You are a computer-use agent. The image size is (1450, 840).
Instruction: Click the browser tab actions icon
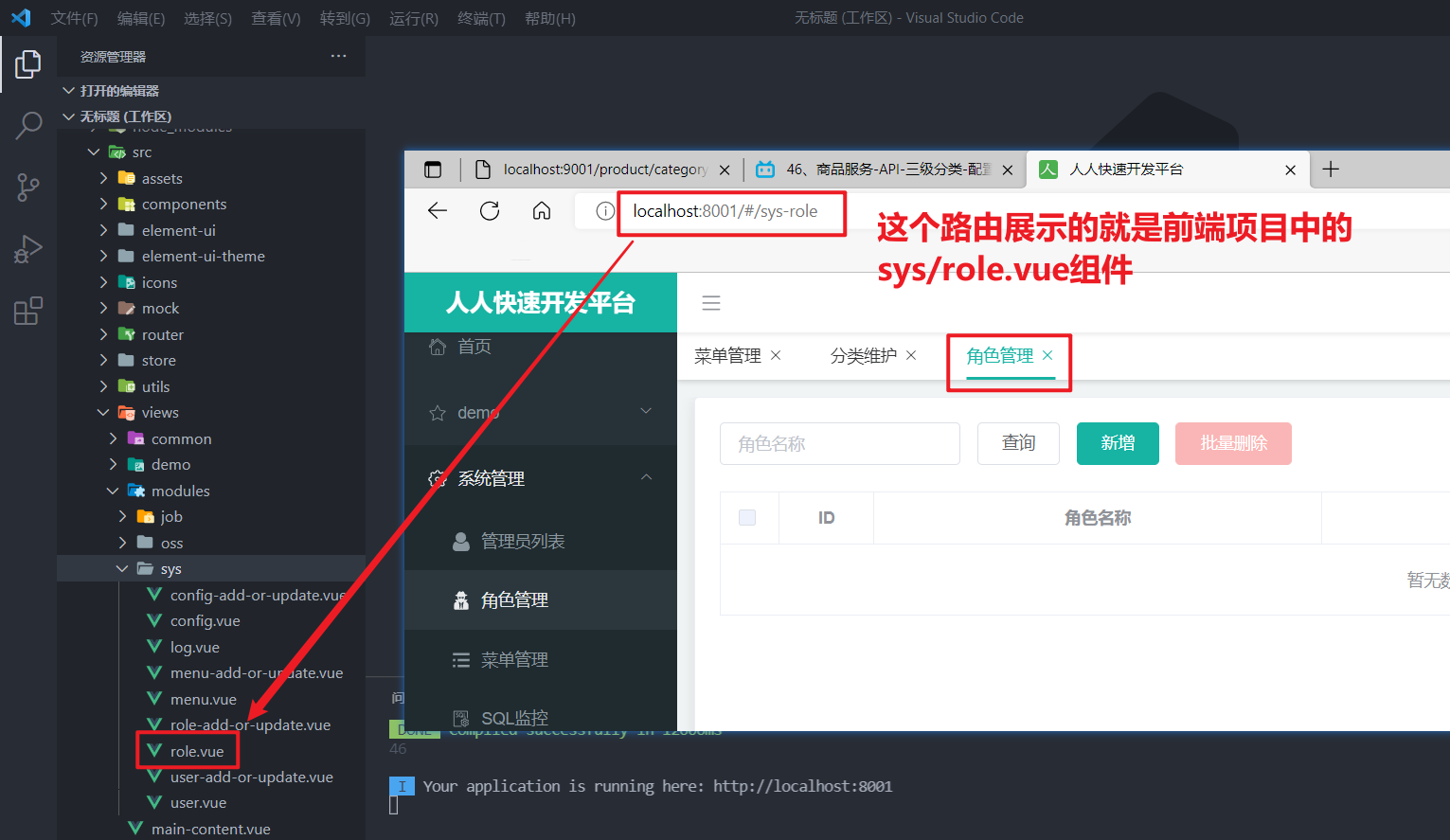tap(433, 170)
